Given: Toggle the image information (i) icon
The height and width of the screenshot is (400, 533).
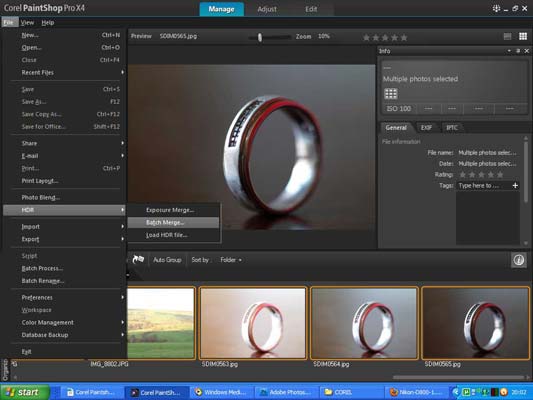Looking at the screenshot, I should (x=518, y=260).
